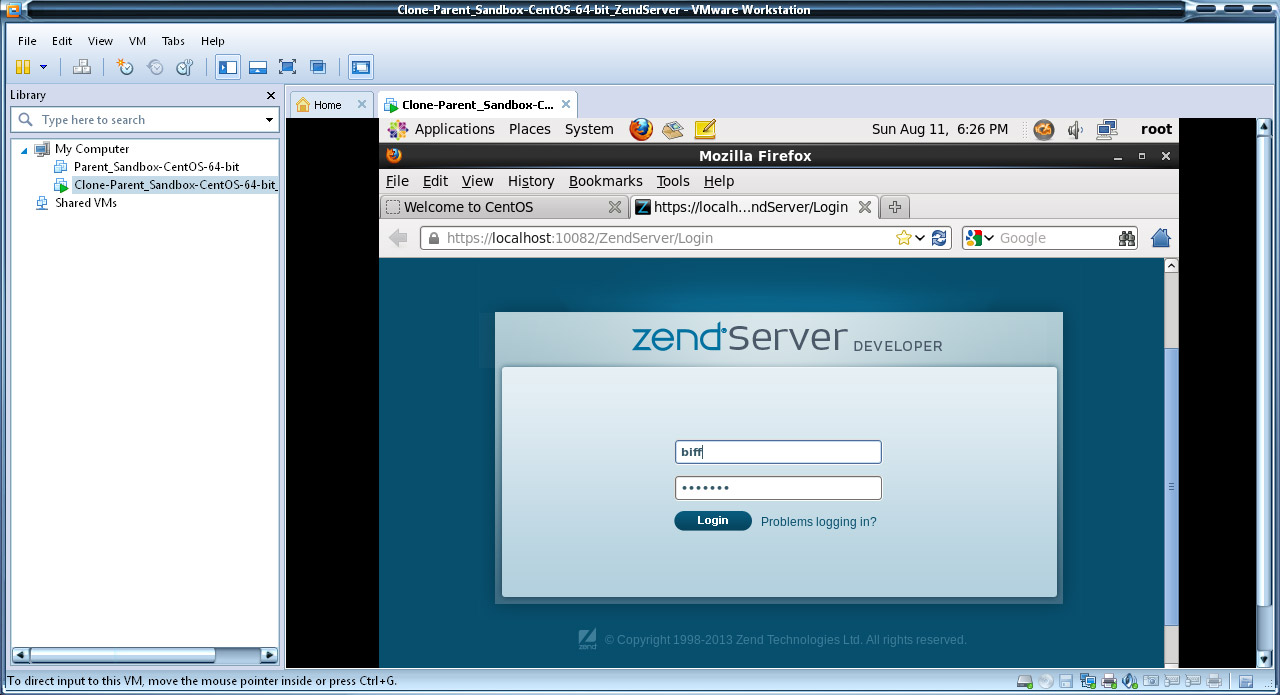
Task: Open the power options dropdown arrow
Action: pos(43,67)
